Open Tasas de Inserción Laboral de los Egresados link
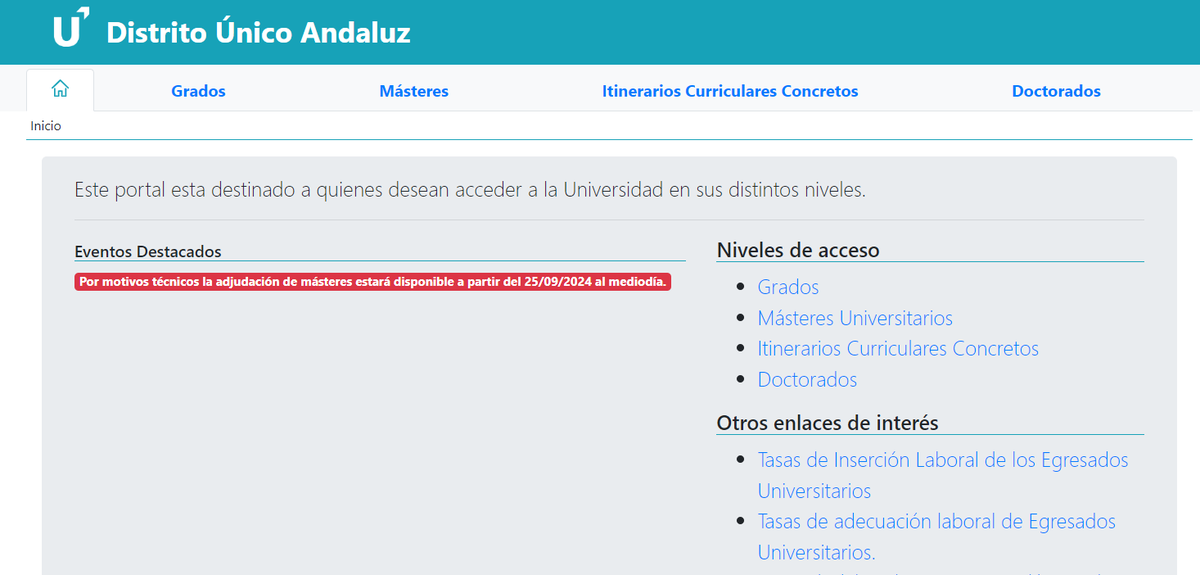Viewport: 1200px width, 575px height. (x=943, y=475)
